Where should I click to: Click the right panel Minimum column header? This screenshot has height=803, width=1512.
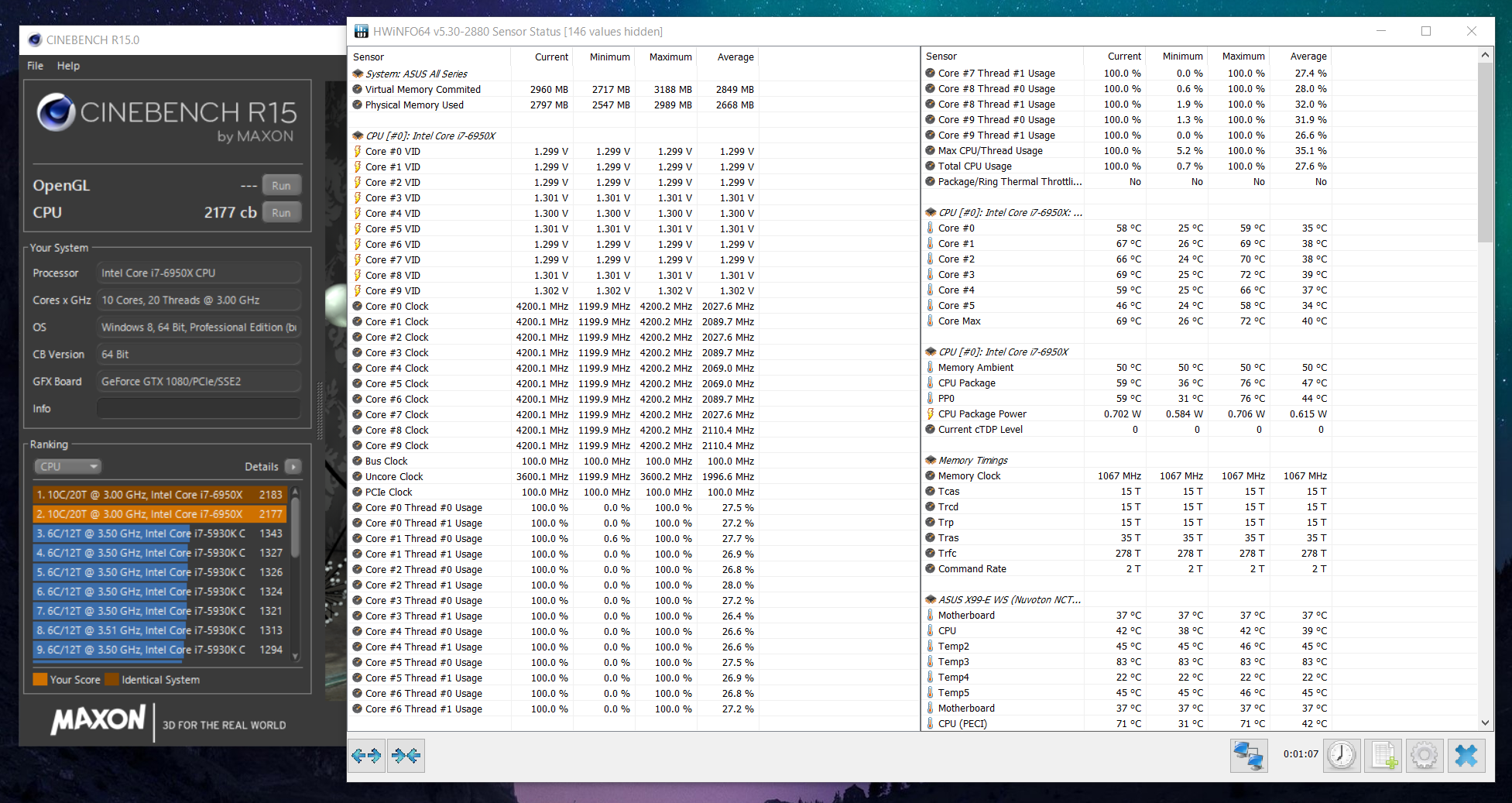(x=1176, y=57)
